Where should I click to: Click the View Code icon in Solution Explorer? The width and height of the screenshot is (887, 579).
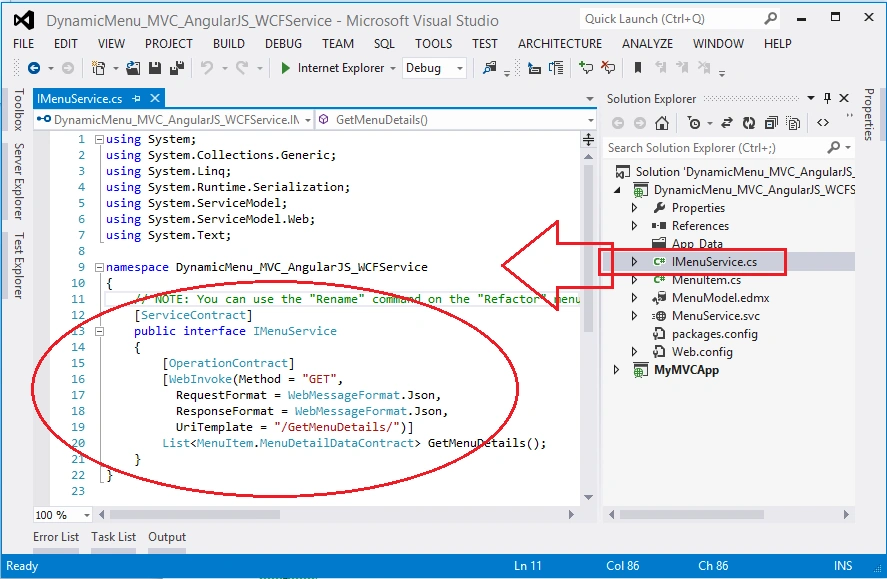[x=823, y=123]
